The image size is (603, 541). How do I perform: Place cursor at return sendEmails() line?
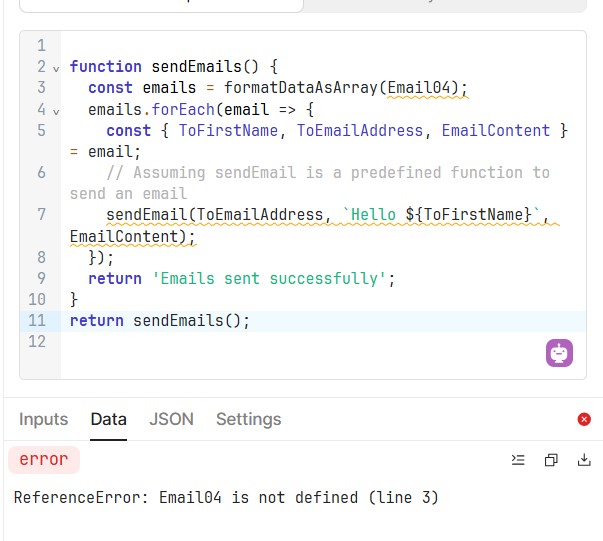pos(160,320)
